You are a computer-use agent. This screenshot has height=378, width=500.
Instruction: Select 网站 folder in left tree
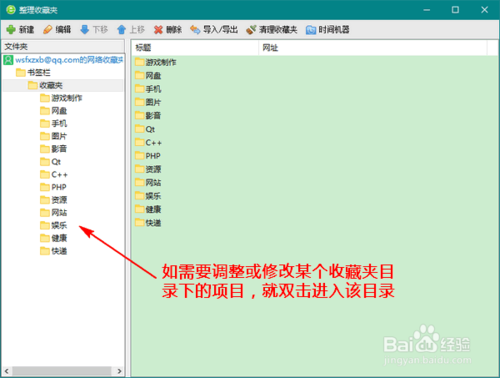coord(53,213)
